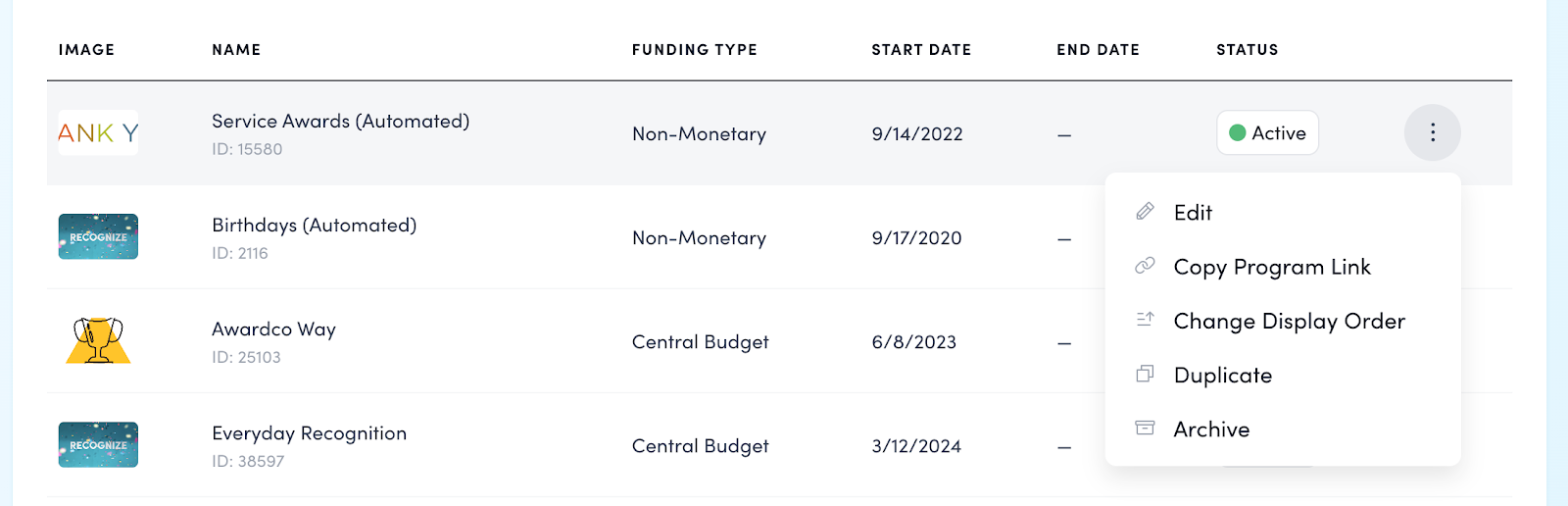Click the Birthdays Recognize thumbnail image
1568x506 pixels.
click(x=98, y=236)
